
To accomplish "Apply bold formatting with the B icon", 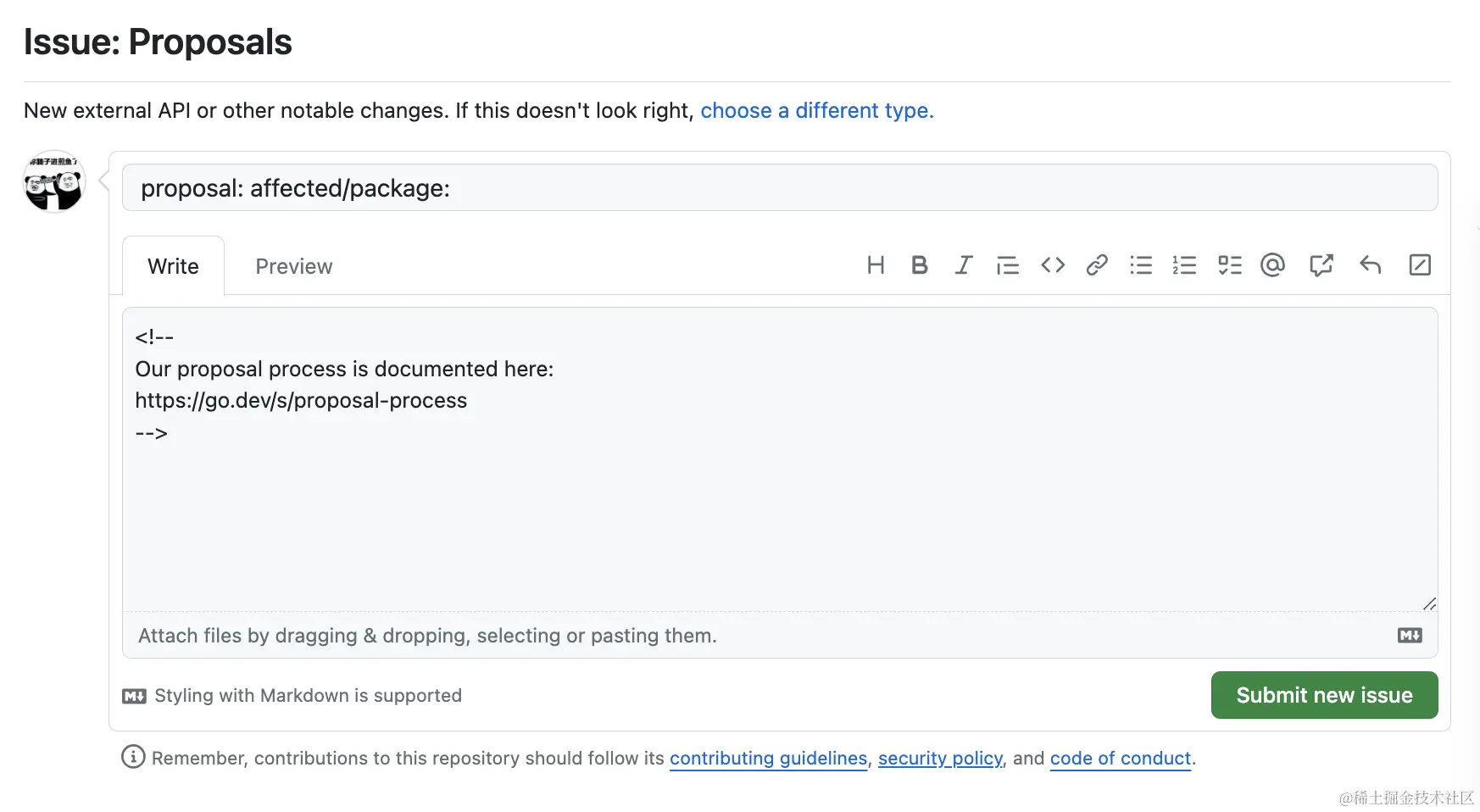I will click(919, 265).
